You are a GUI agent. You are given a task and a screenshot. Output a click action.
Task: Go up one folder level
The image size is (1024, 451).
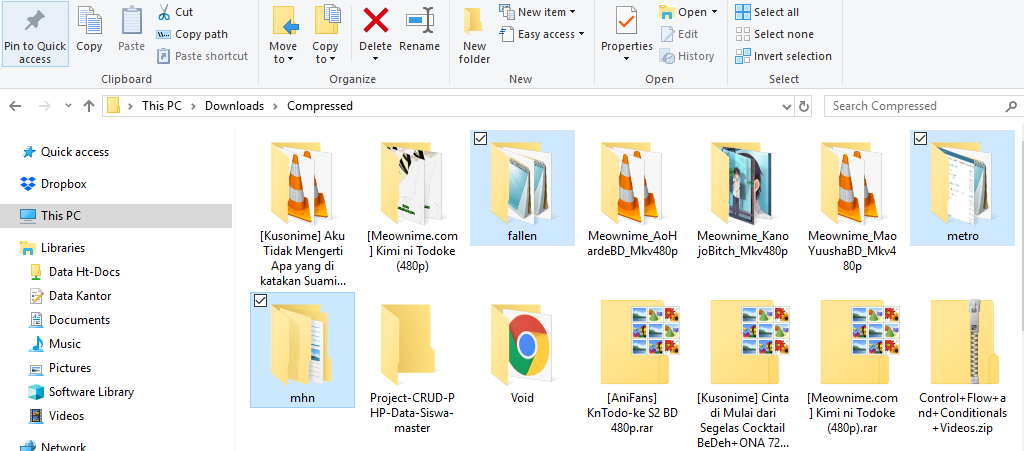(x=89, y=106)
